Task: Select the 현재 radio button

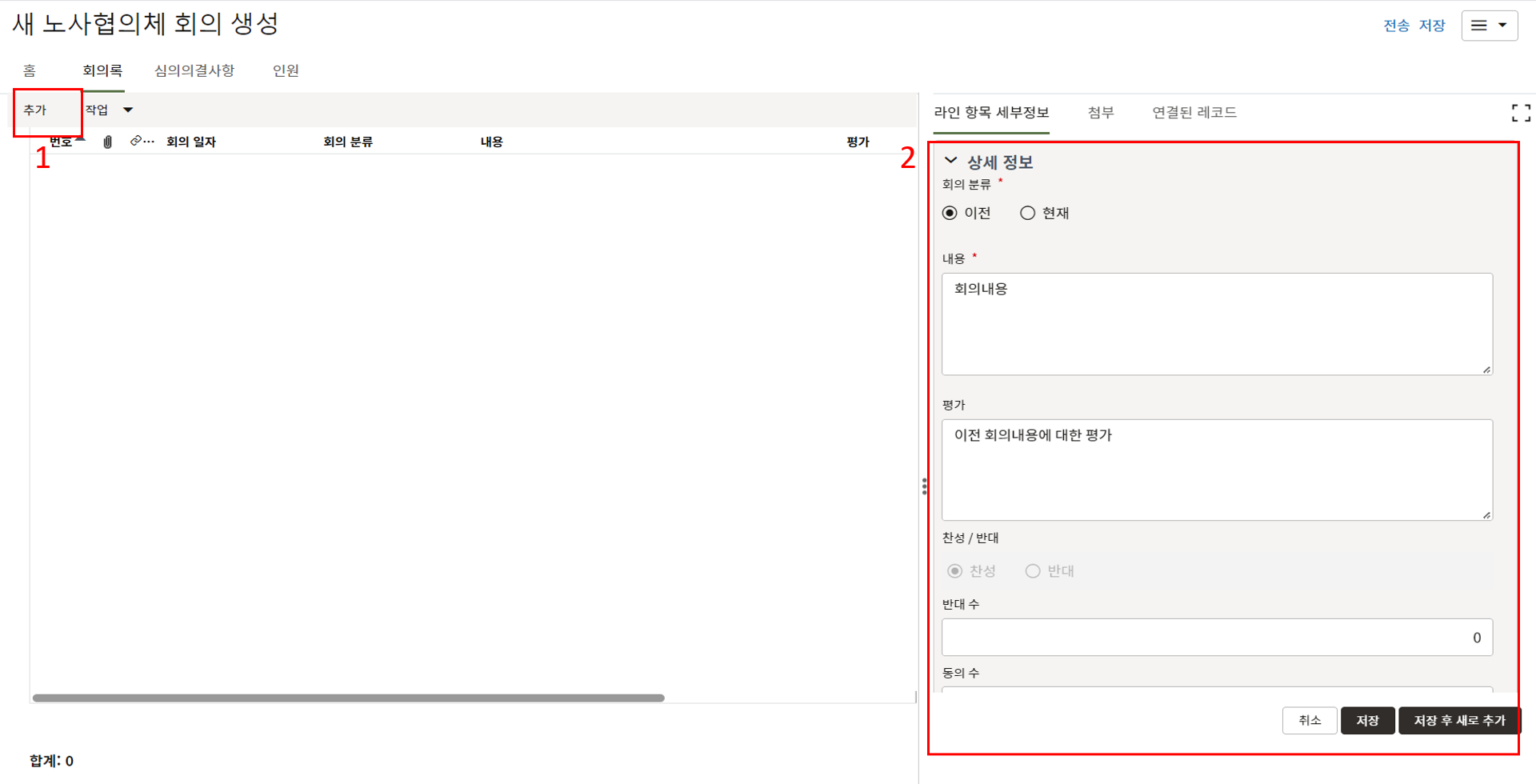Action: click(x=1027, y=213)
